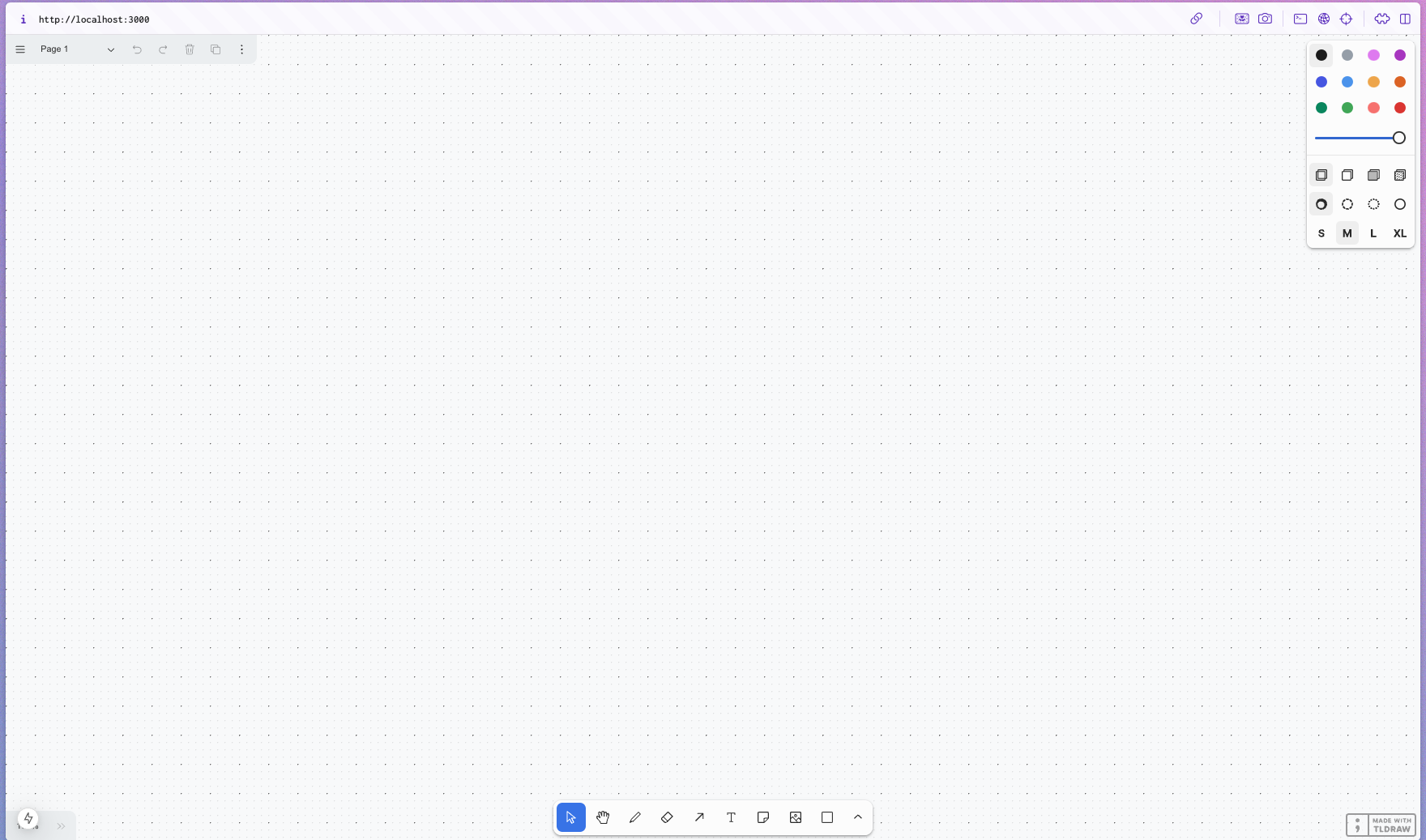Open the Made with tldraw link
The width and height of the screenshot is (1426, 840).
click(x=1381, y=825)
